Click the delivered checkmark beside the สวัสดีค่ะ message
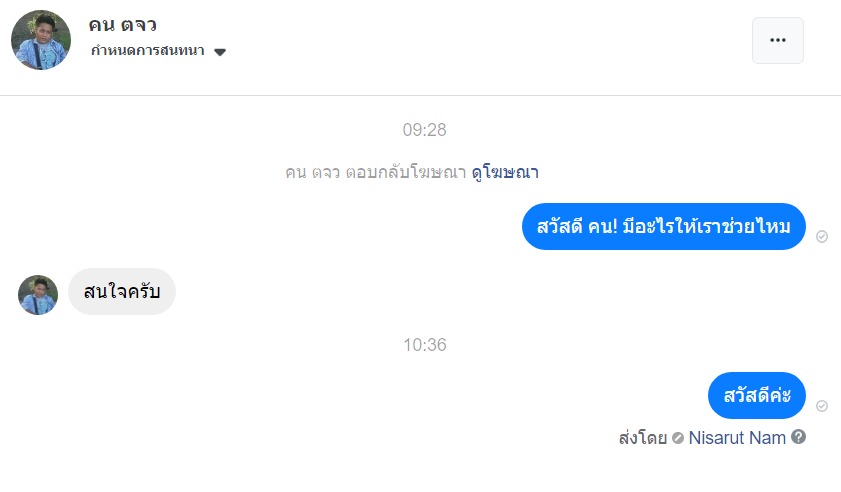 click(822, 406)
